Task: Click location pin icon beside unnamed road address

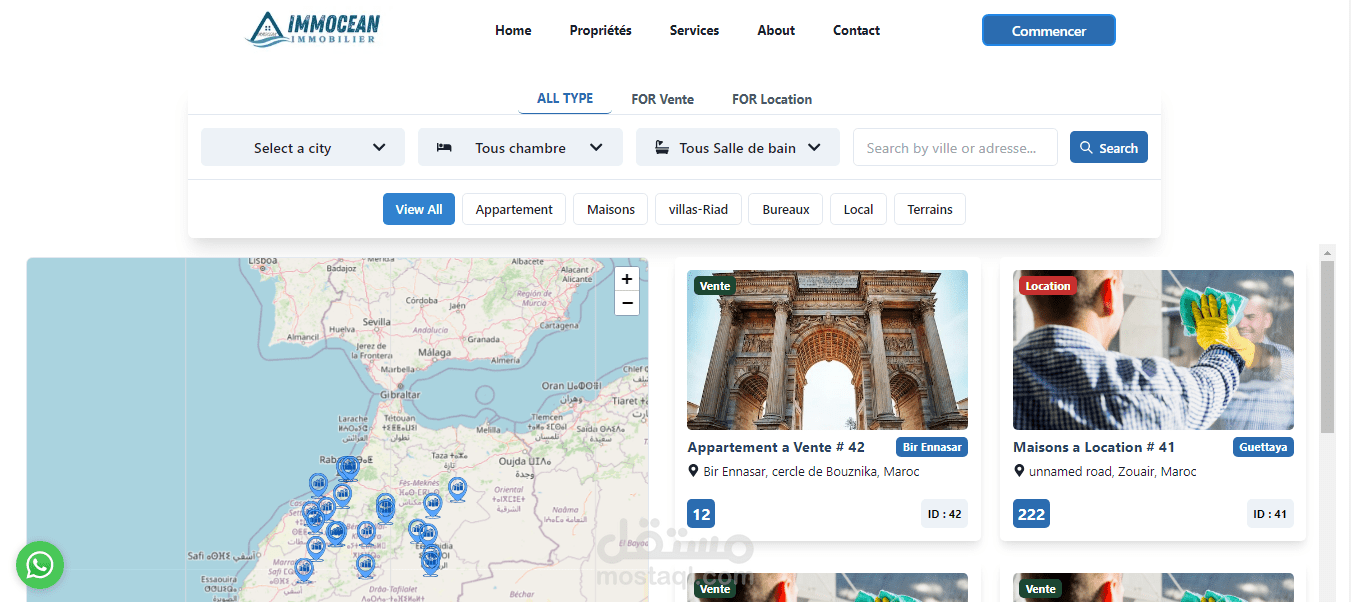Action: click(1019, 471)
